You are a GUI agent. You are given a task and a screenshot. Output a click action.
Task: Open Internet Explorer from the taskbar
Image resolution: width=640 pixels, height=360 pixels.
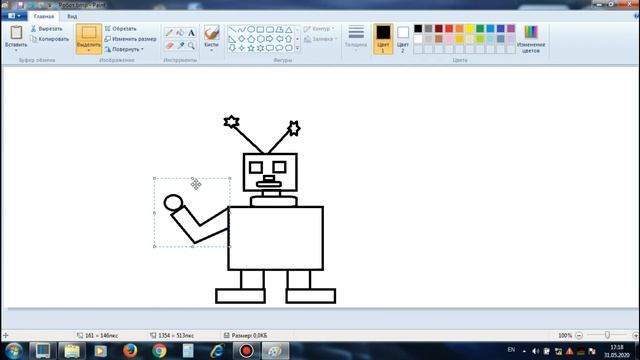(x=217, y=351)
